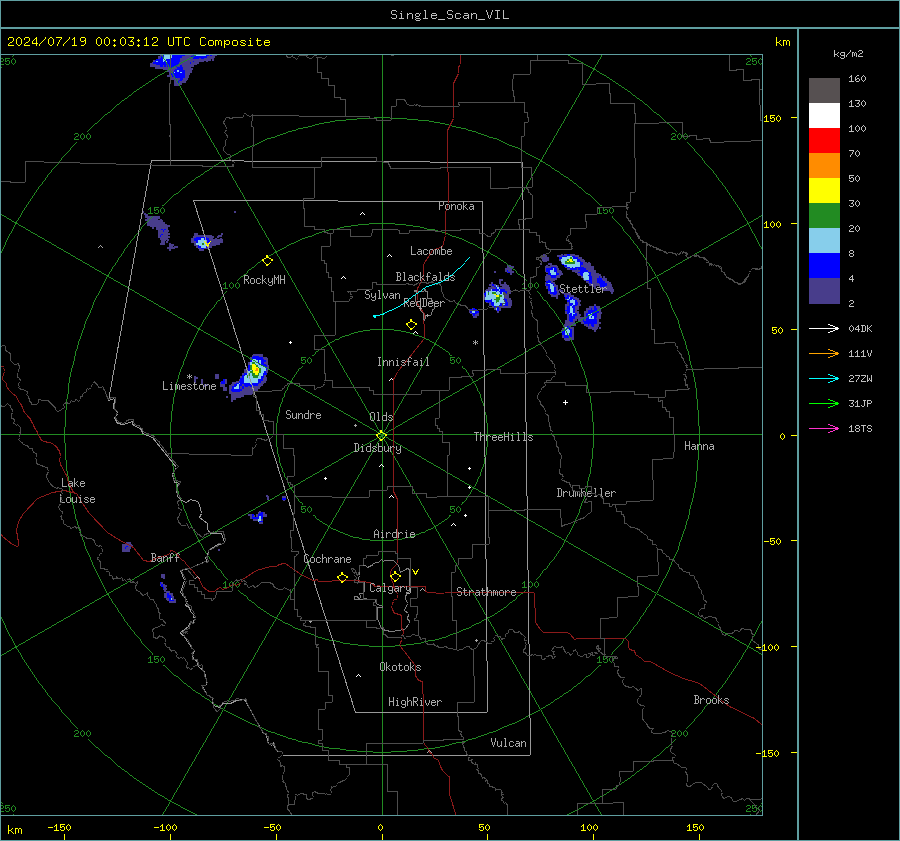Screen dimensions: 900x841
Task: Click the Calgary city label
Action: [x=390, y=588]
